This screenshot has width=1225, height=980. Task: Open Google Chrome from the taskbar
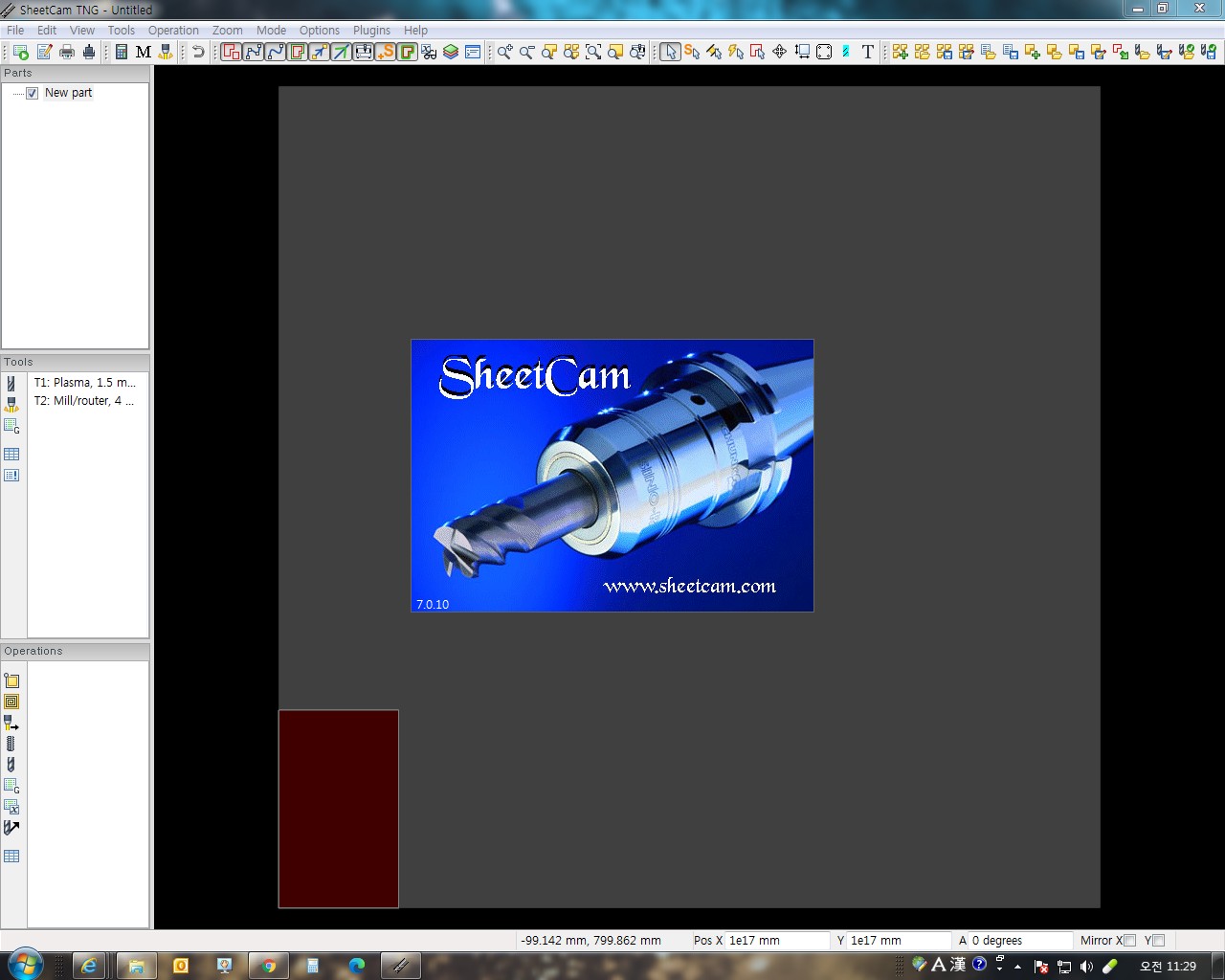pos(269,966)
